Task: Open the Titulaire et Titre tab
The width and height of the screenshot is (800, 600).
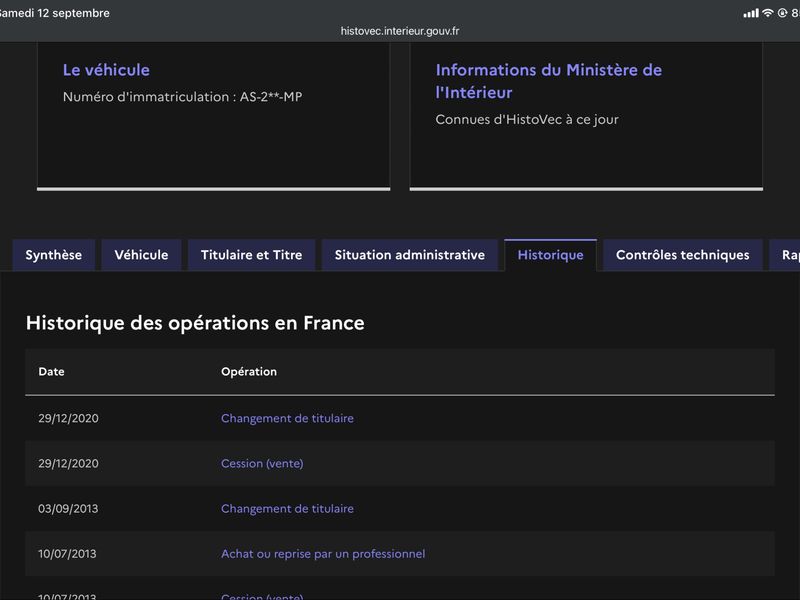Action: click(x=252, y=255)
